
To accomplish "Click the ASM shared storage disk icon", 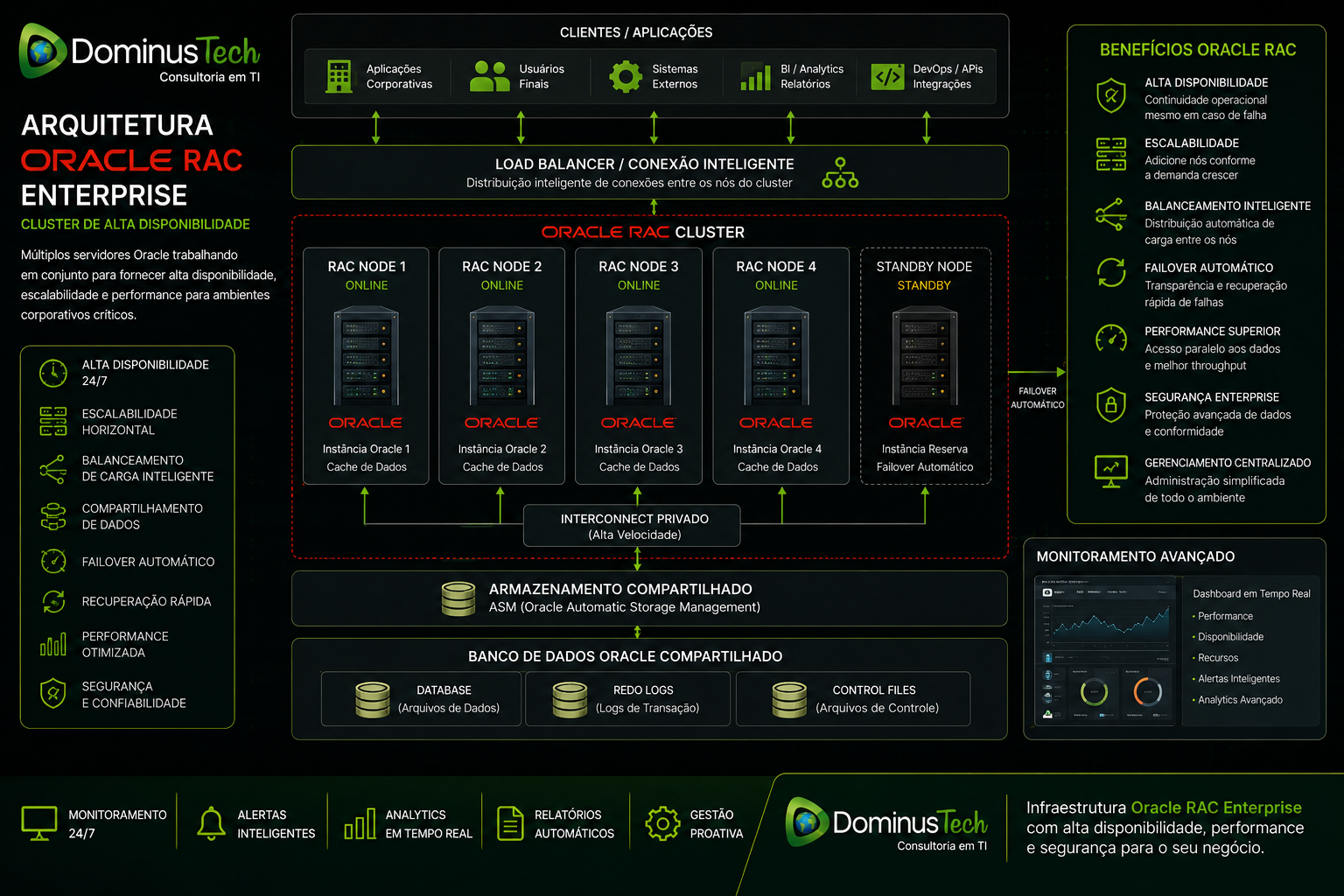I will (x=458, y=598).
